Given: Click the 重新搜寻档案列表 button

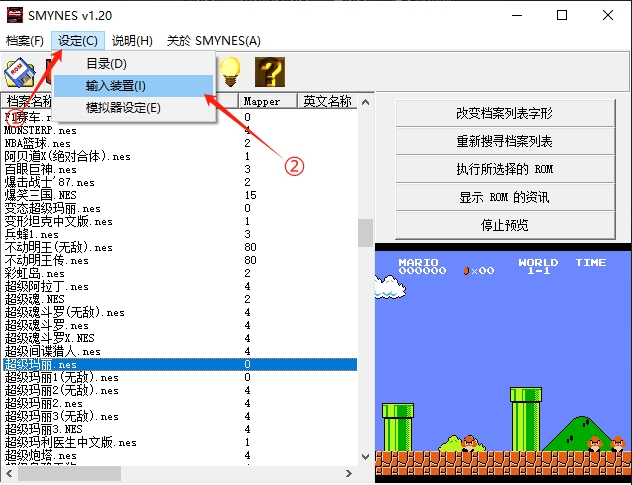Looking at the screenshot, I should pyautogui.click(x=505, y=141).
